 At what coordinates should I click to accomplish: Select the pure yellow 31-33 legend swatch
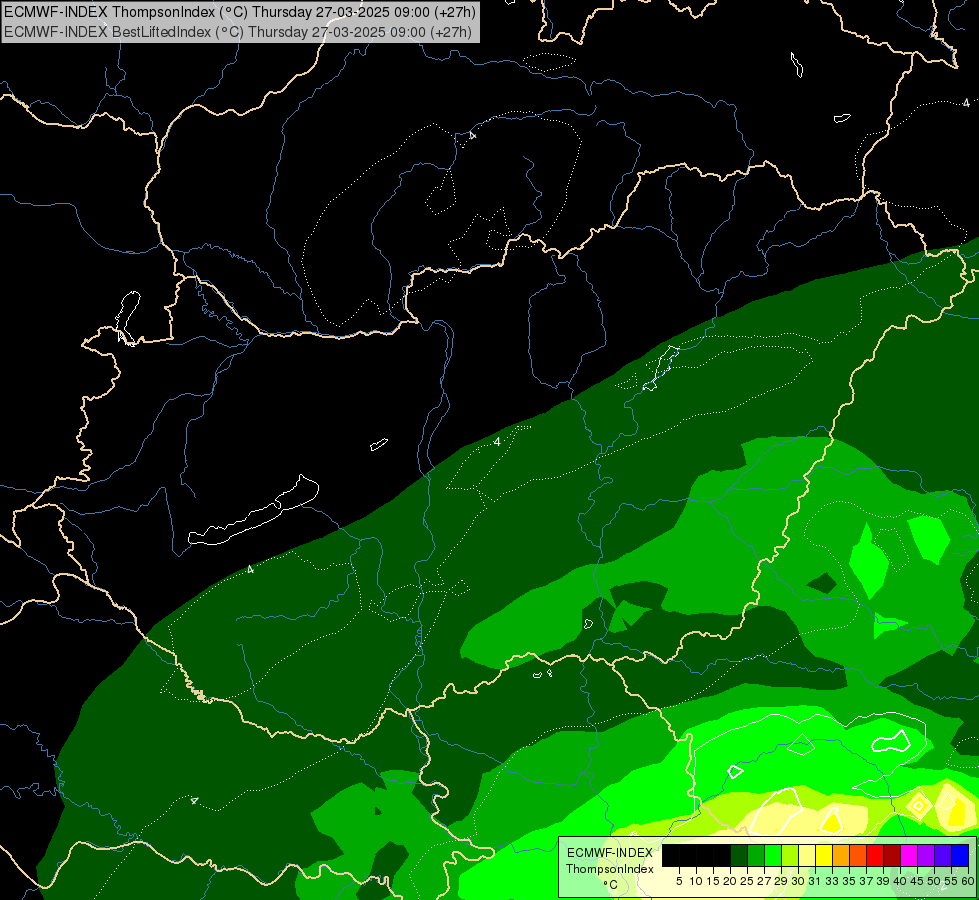[824, 855]
